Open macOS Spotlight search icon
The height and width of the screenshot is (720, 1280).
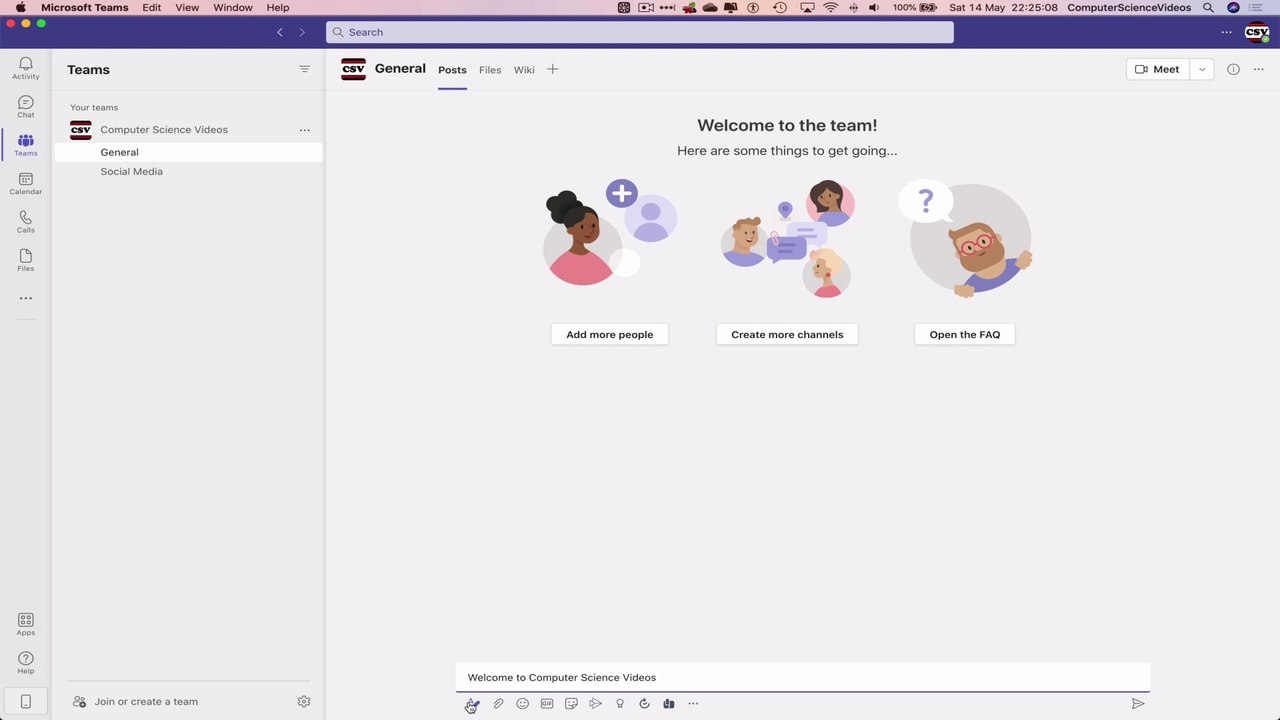point(1208,7)
